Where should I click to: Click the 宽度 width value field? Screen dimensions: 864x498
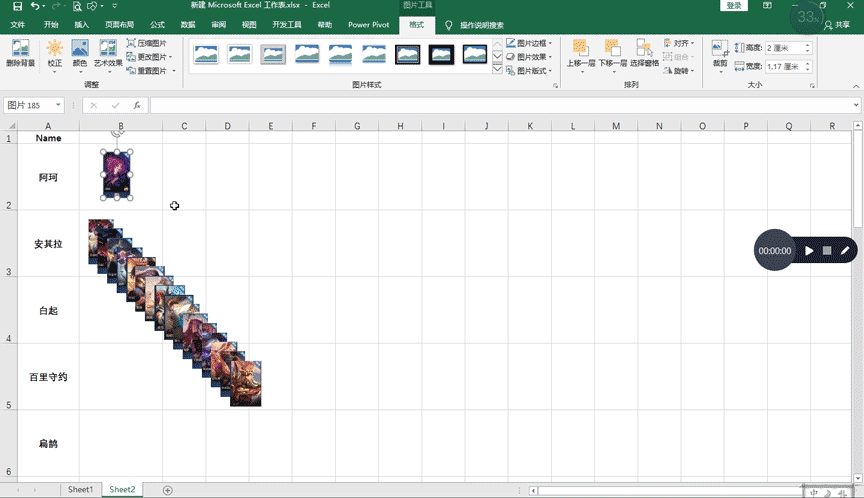(784, 66)
